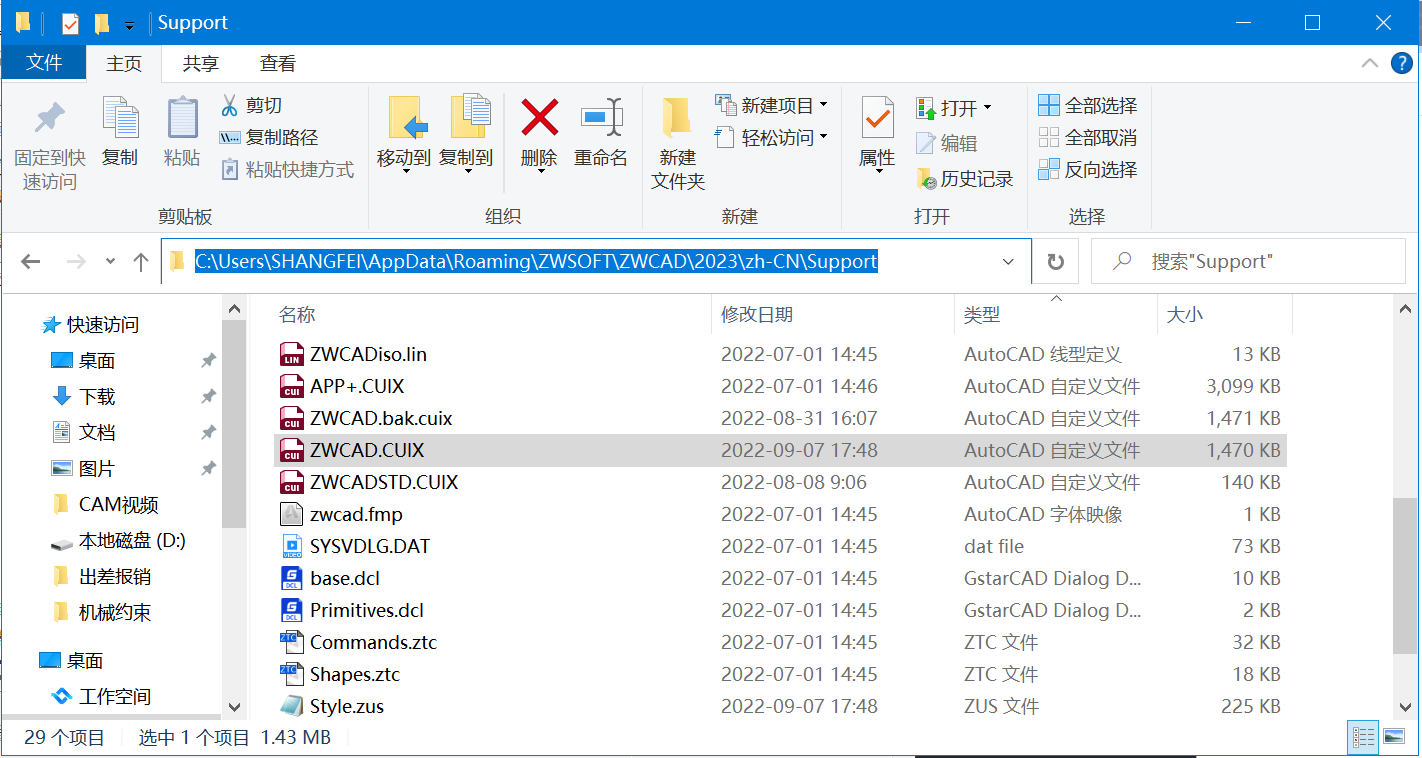Open the help question mark icon
Screen dimensions: 1422x758
(1402, 63)
